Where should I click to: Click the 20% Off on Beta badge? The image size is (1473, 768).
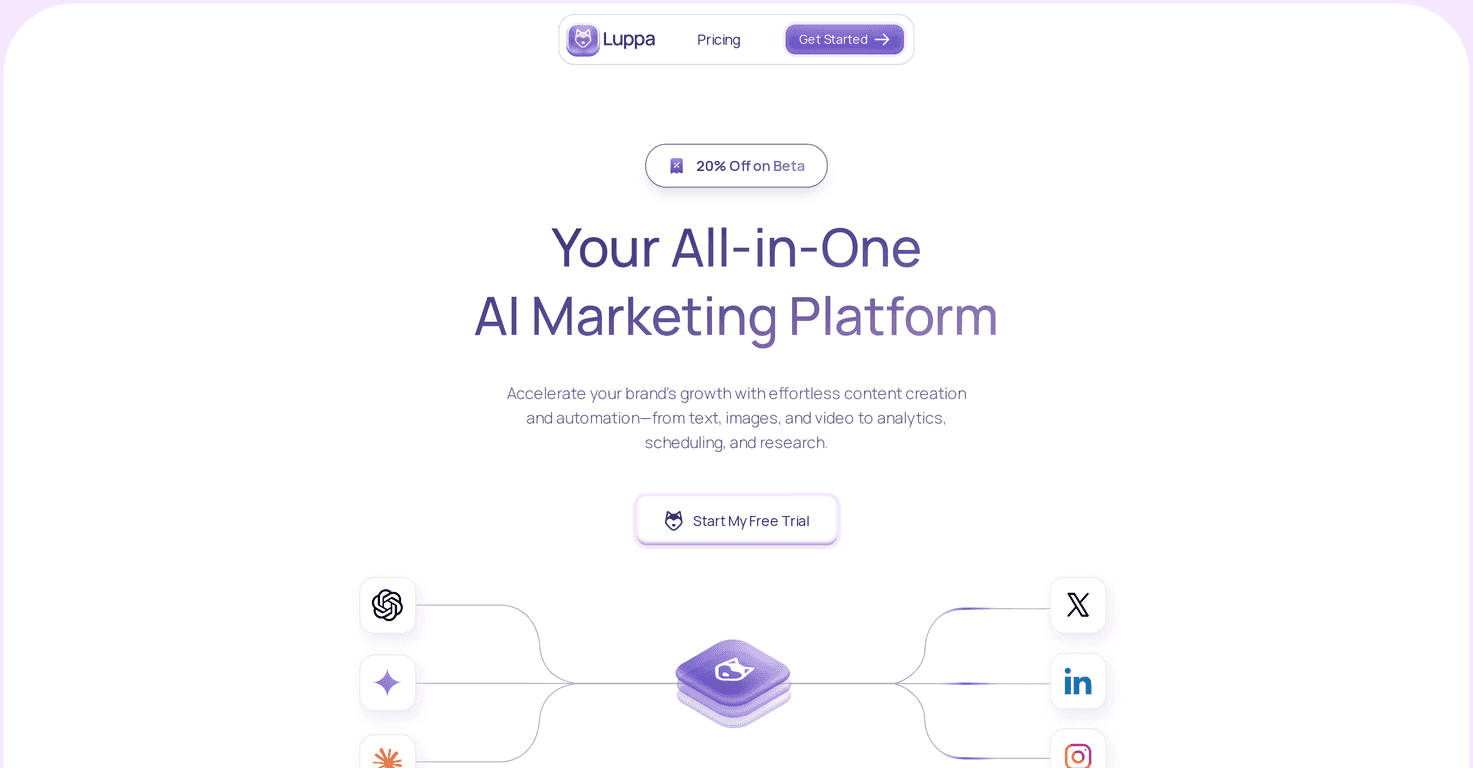point(736,165)
